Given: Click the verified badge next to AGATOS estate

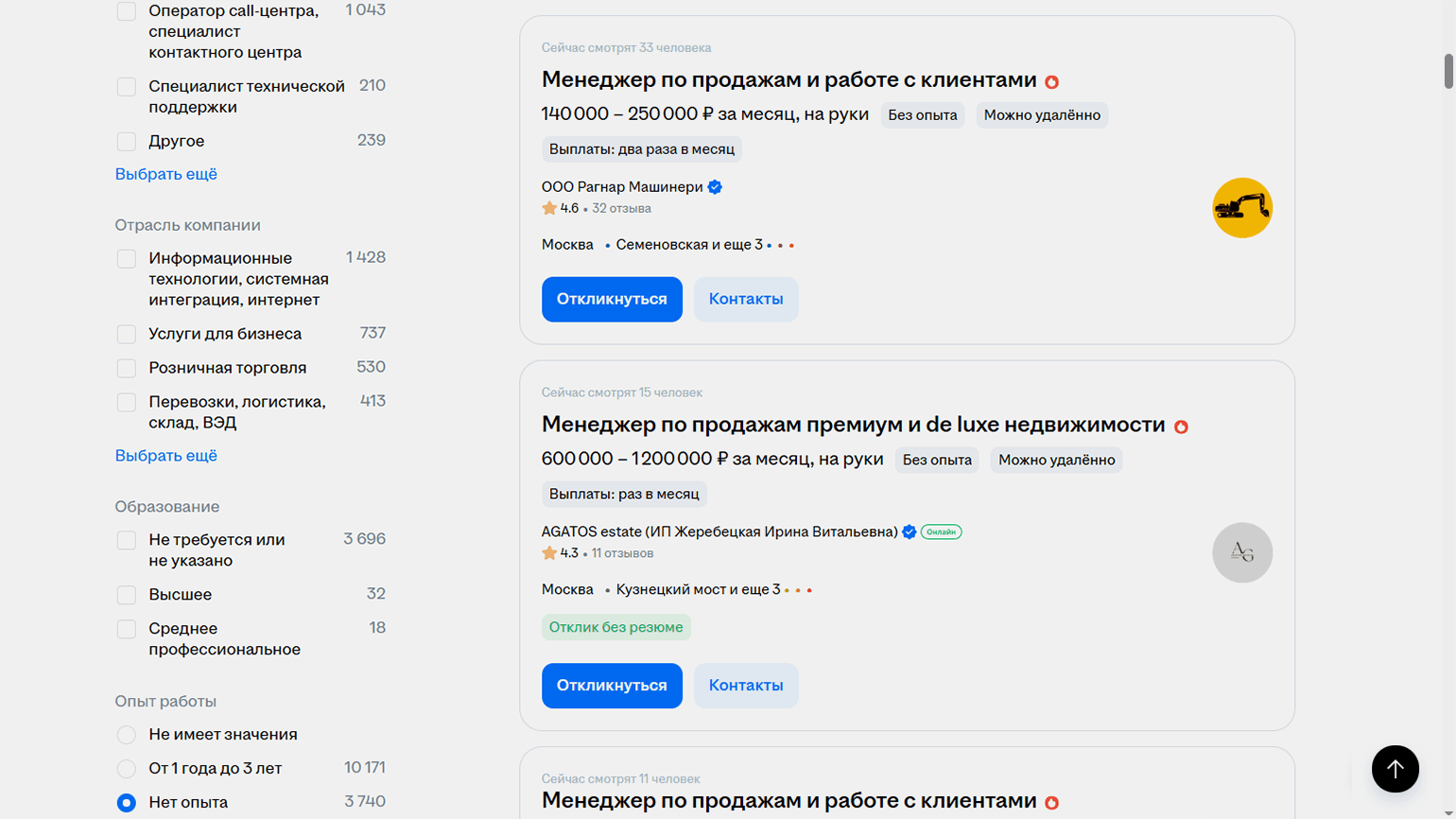Looking at the screenshot, I should (909, 531).
